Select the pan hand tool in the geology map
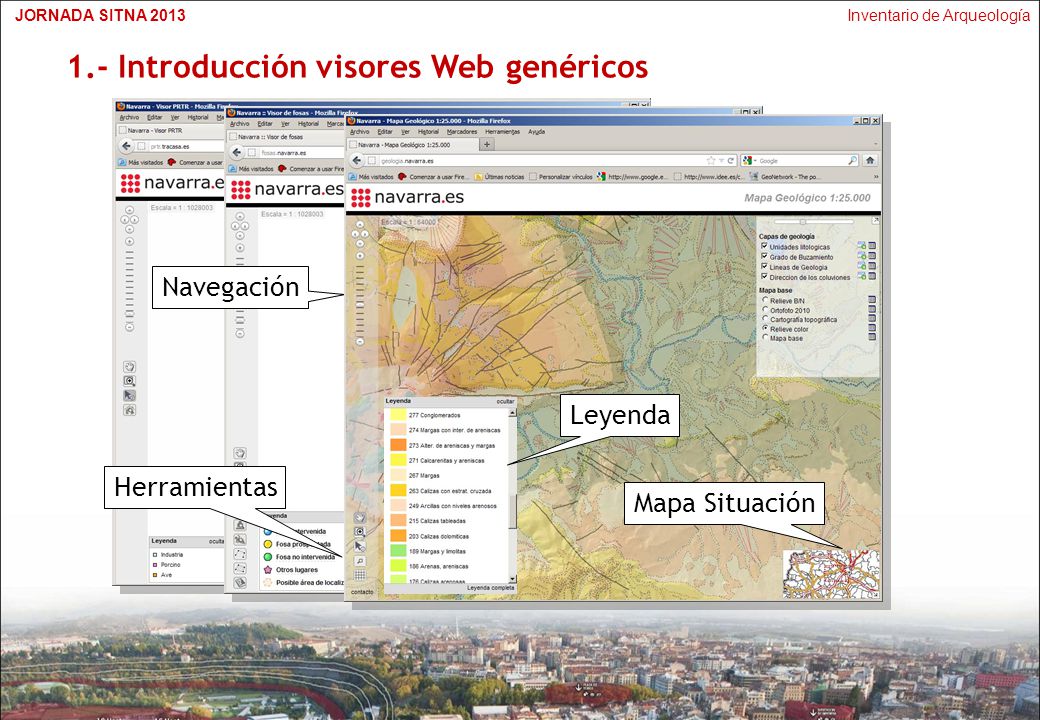 (359, 517)
